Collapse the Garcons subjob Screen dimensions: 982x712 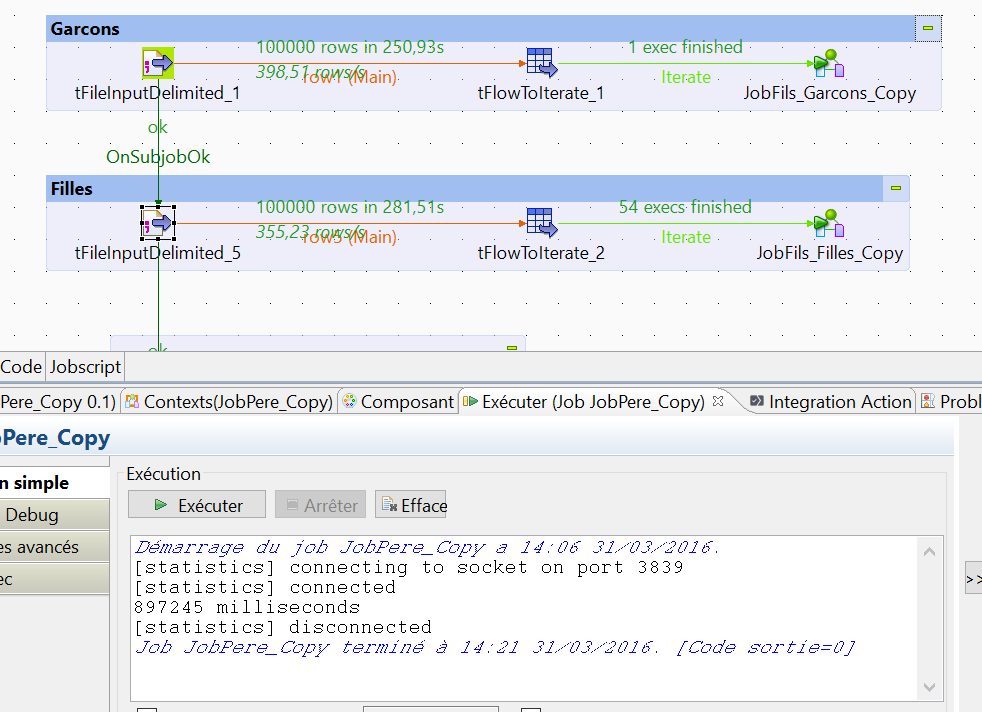[x=926, y=27]
